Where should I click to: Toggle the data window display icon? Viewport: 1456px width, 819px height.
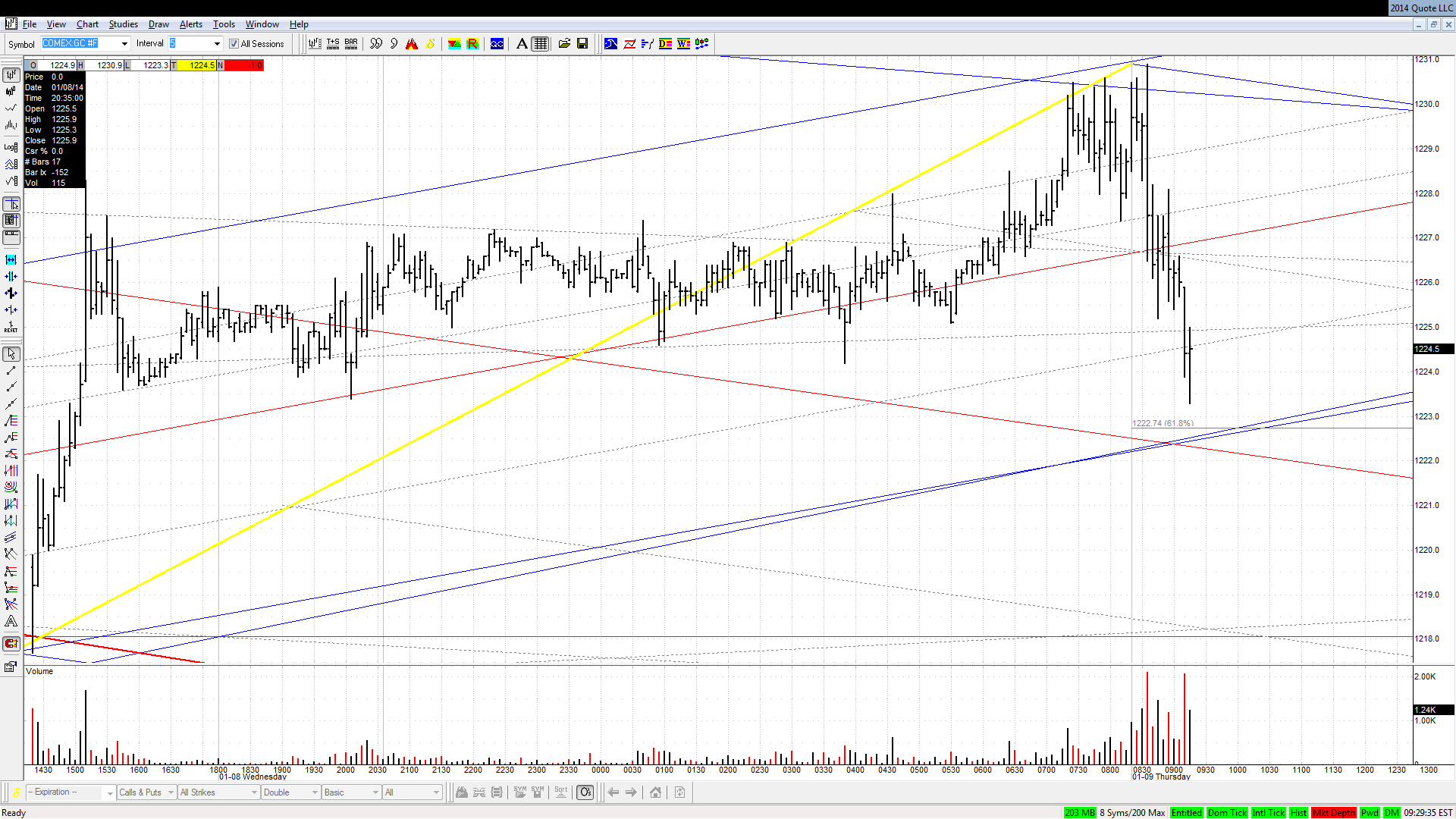tap(11, 221)
